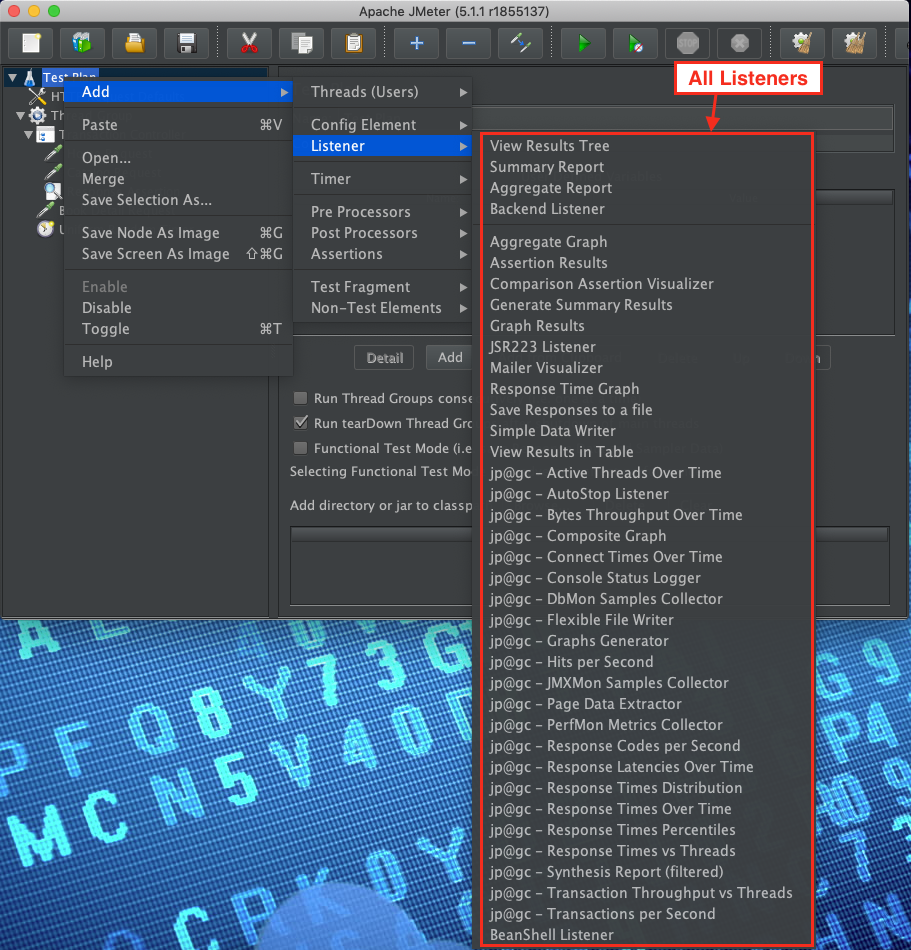Add the View Results Tree listener

coord(646,146)
